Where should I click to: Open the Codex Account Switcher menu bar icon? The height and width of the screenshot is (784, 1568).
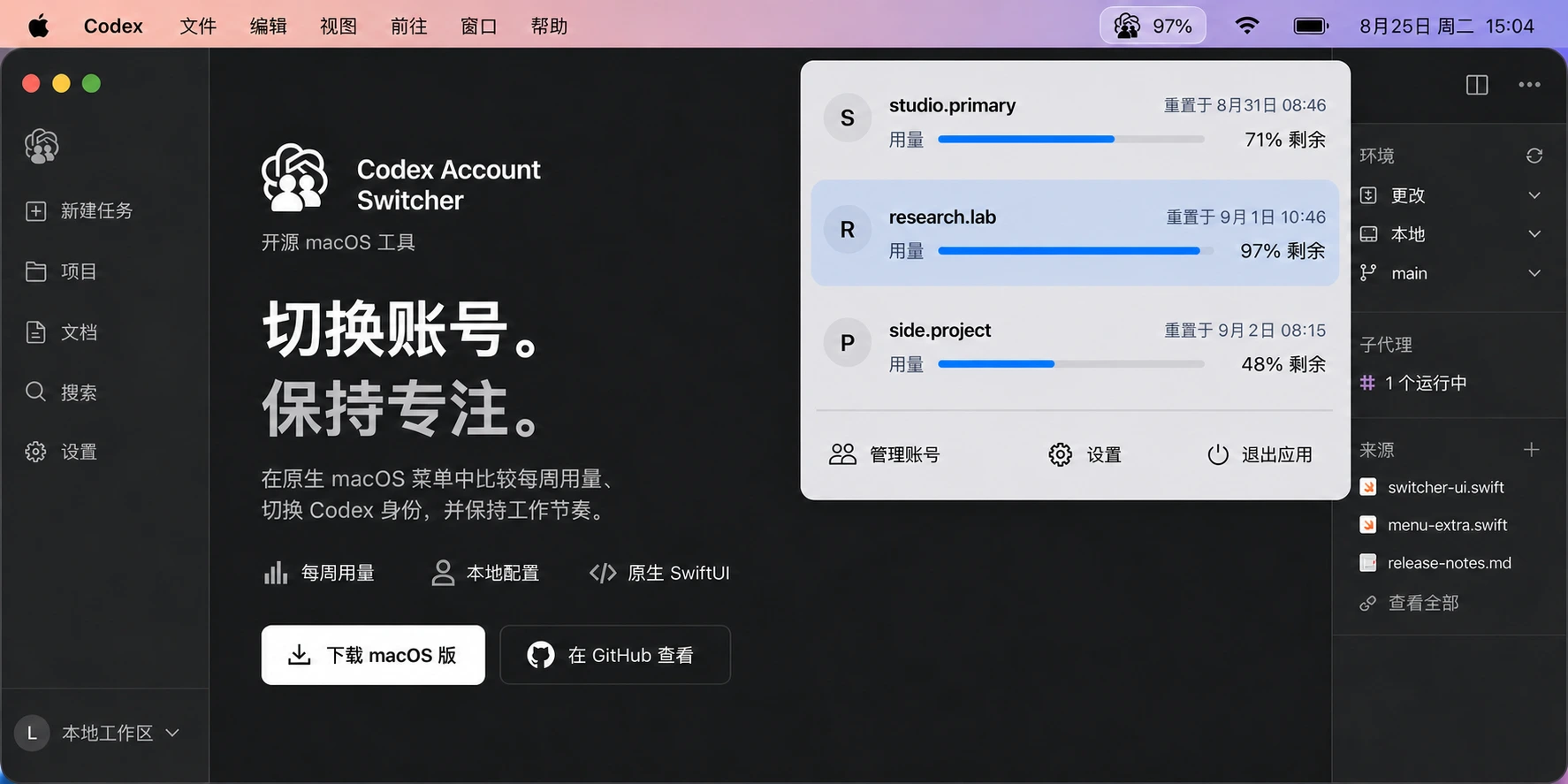coord(1153,27)
